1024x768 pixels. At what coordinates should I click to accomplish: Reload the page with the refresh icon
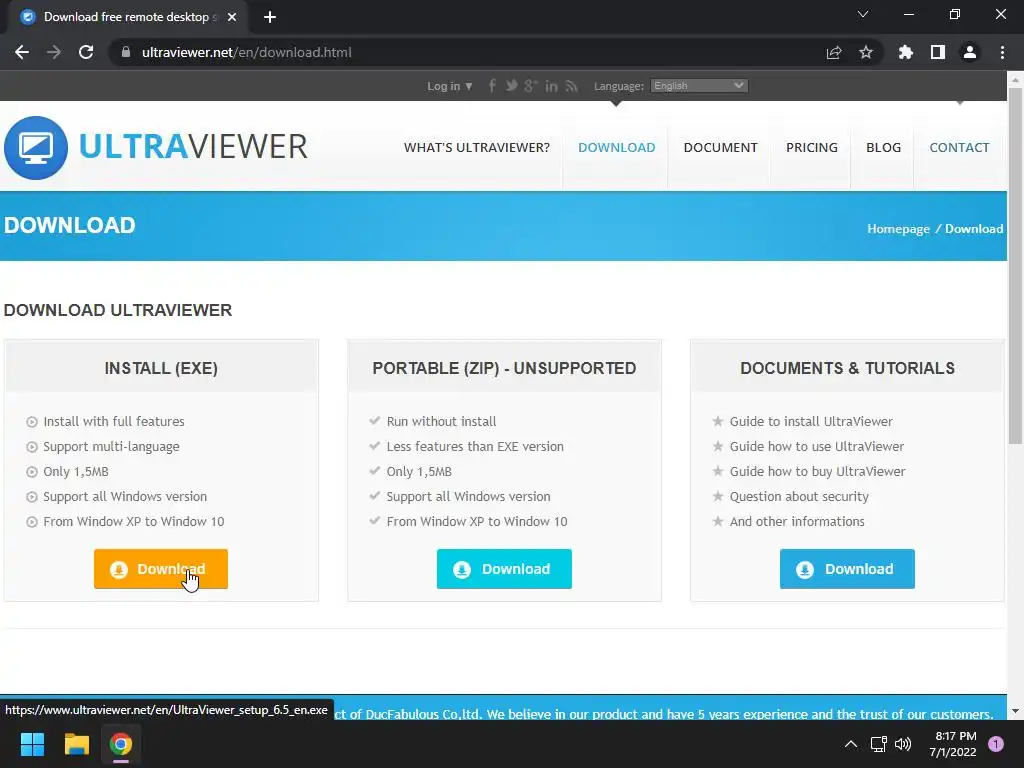pos(86,52)
